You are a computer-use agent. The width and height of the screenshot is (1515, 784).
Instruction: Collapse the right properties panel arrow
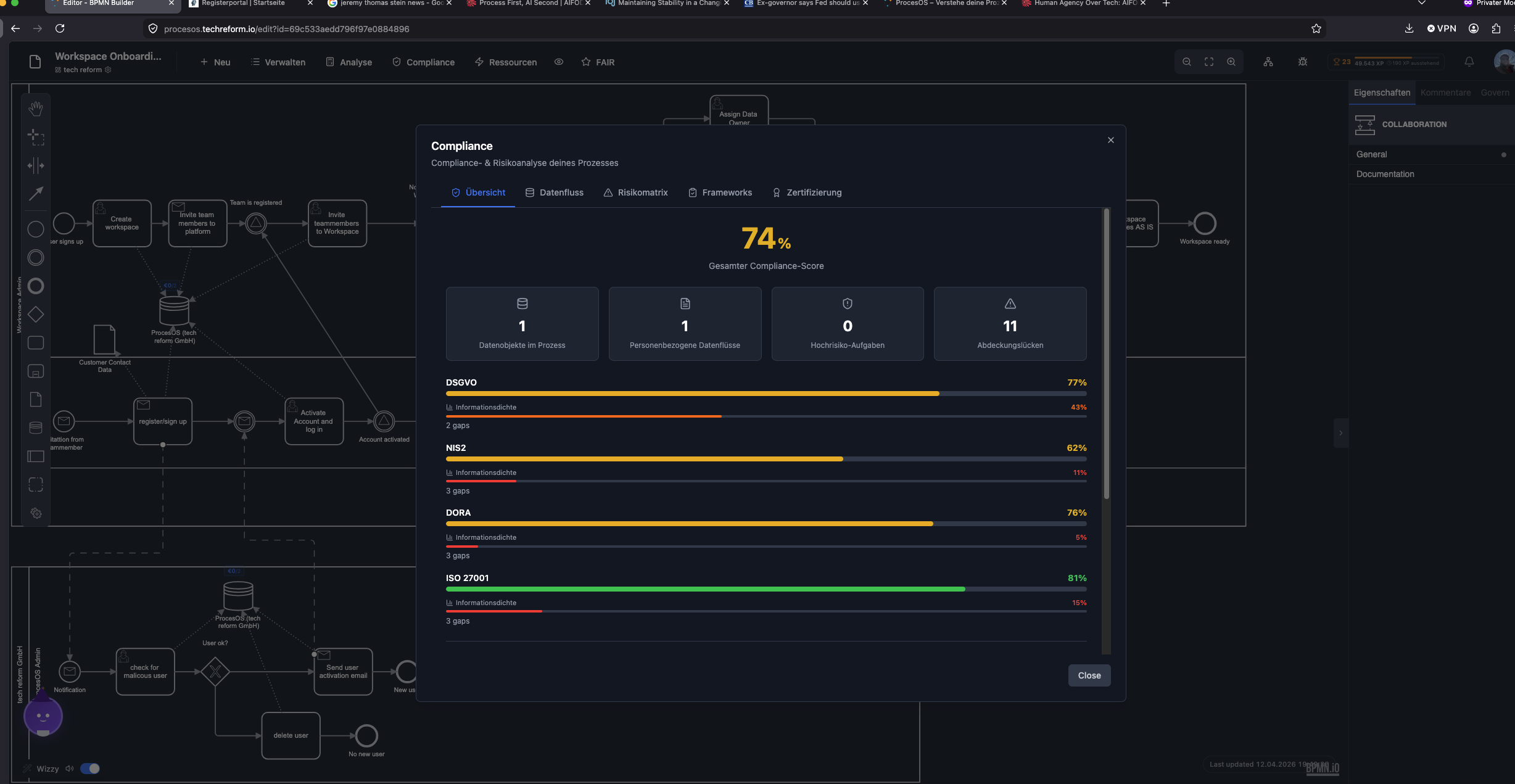point(1340,433)
